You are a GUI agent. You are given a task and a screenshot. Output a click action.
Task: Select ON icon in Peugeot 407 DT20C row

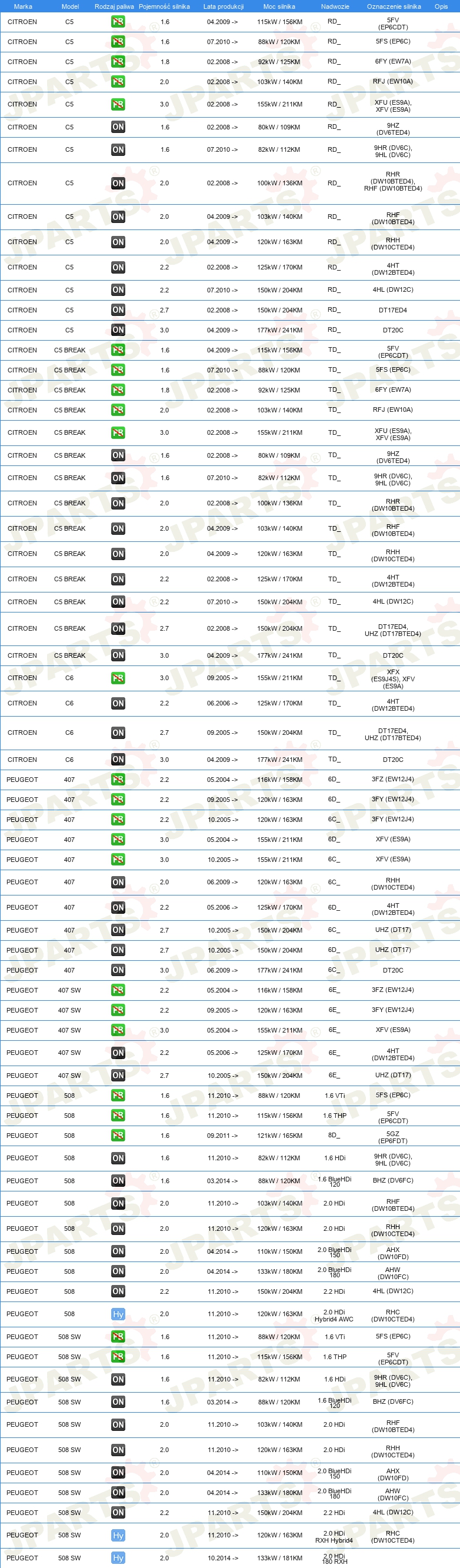118,970
